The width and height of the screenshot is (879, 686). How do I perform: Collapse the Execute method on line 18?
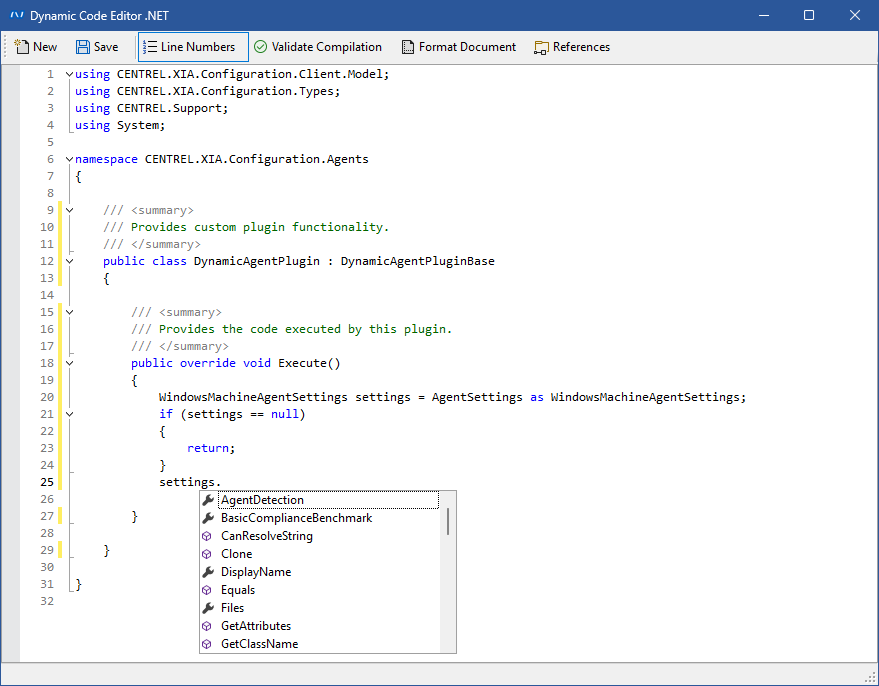click(69, 363)
